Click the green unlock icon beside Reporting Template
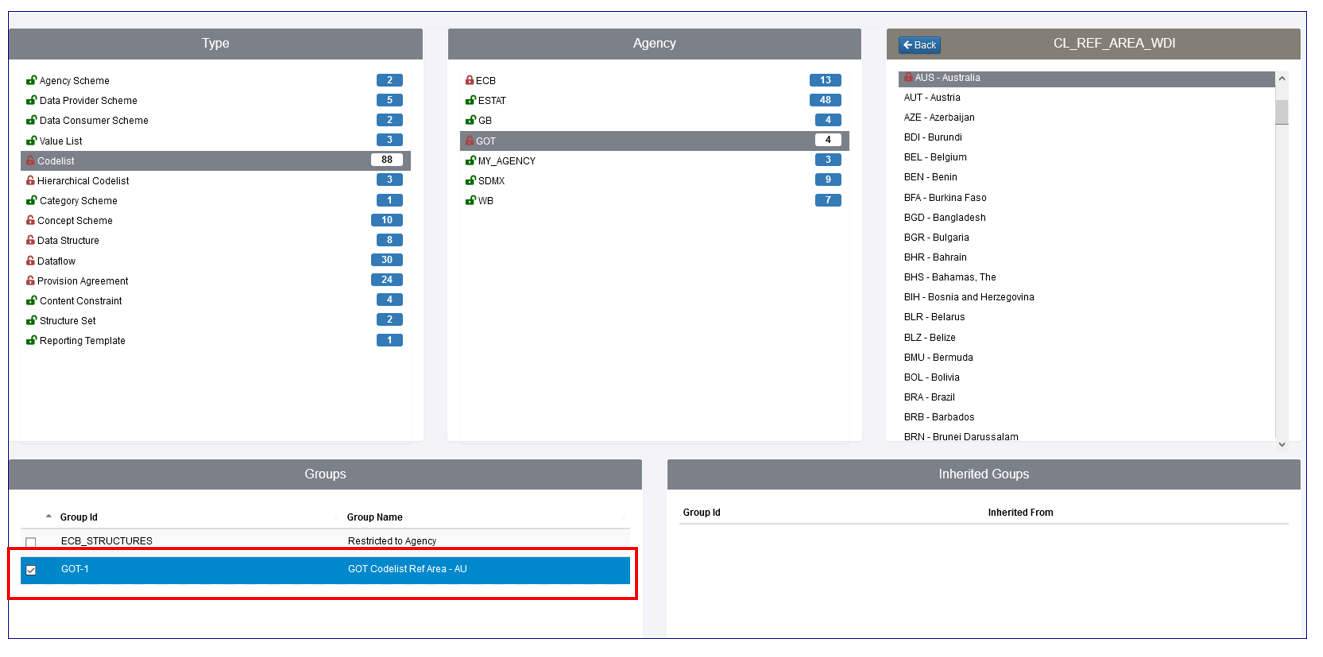 (x=32, y=341)
